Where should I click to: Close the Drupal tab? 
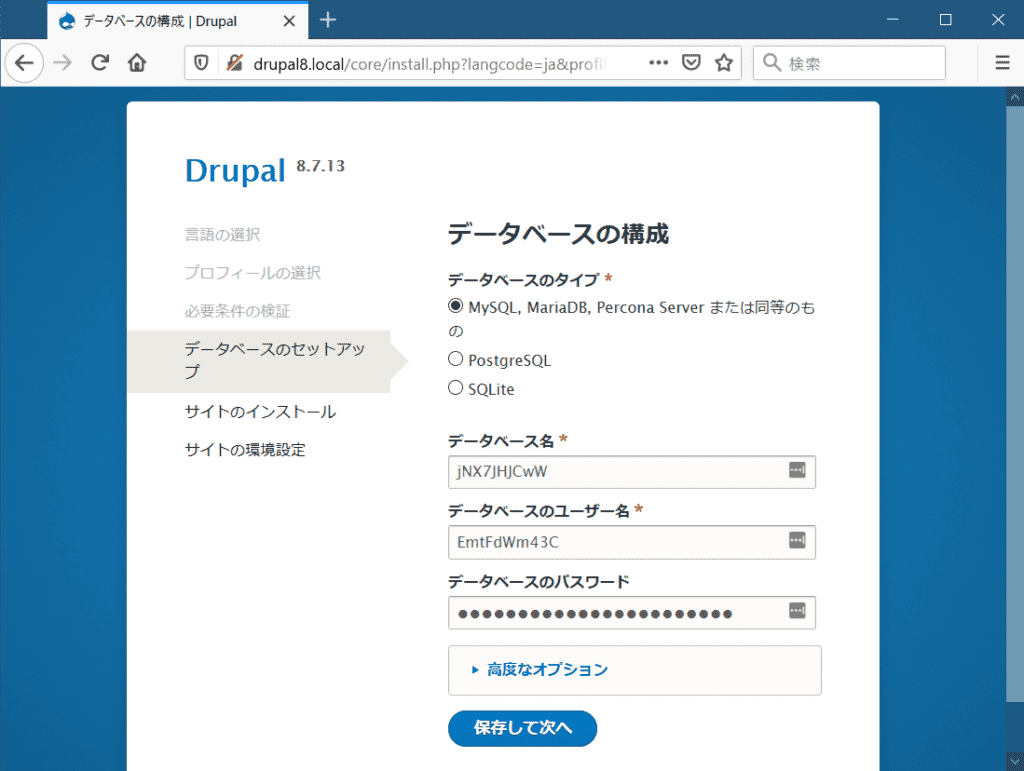click(x=289, y=21)
